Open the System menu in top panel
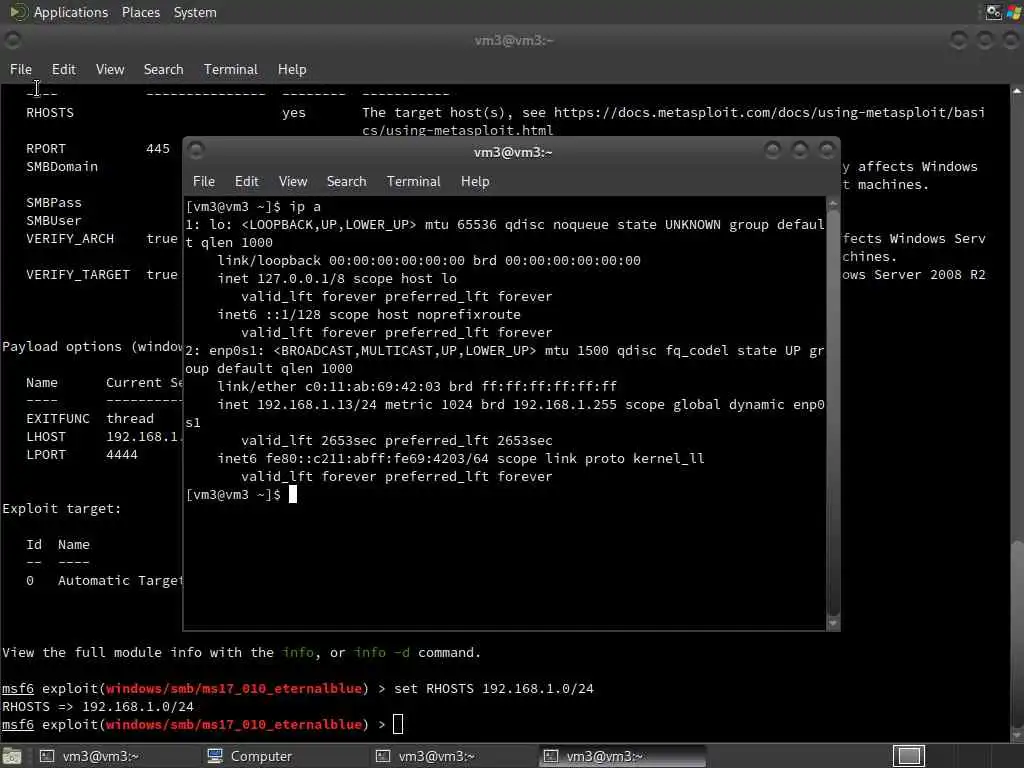1024x768 pixels. (x=195, y=12)
